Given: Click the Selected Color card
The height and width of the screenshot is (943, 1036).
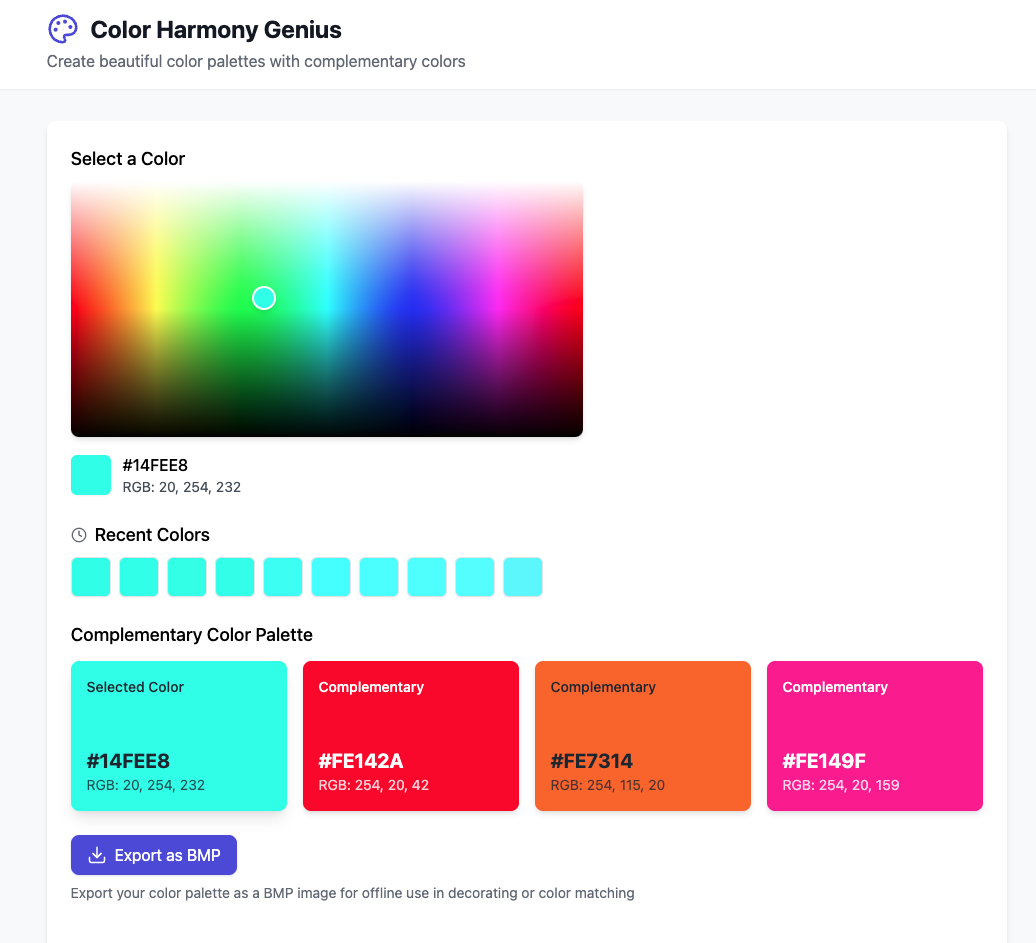Looking at the screenshot, I should pos(179,735).
